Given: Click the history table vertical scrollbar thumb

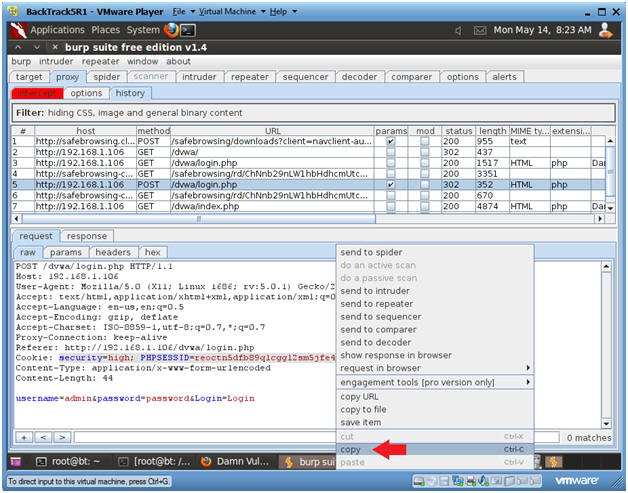Looking at the screenshot, I should 610,171.
